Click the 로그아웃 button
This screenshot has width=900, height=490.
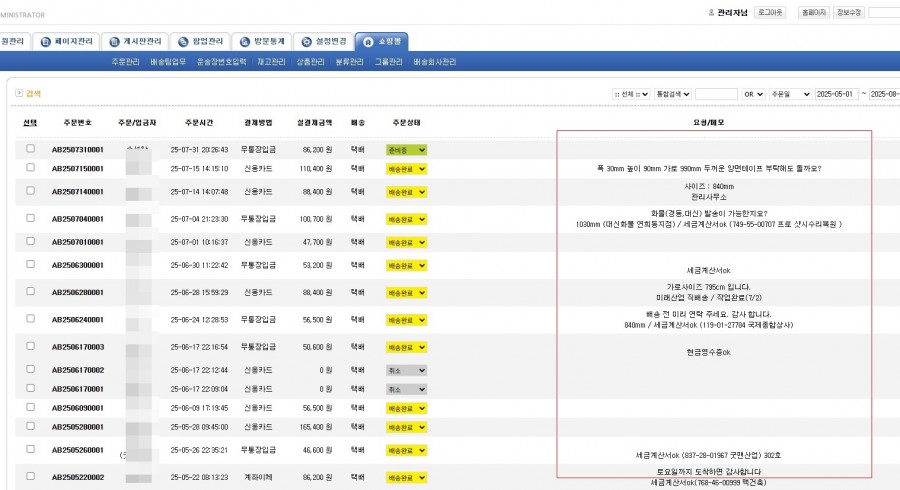point(770,12)
